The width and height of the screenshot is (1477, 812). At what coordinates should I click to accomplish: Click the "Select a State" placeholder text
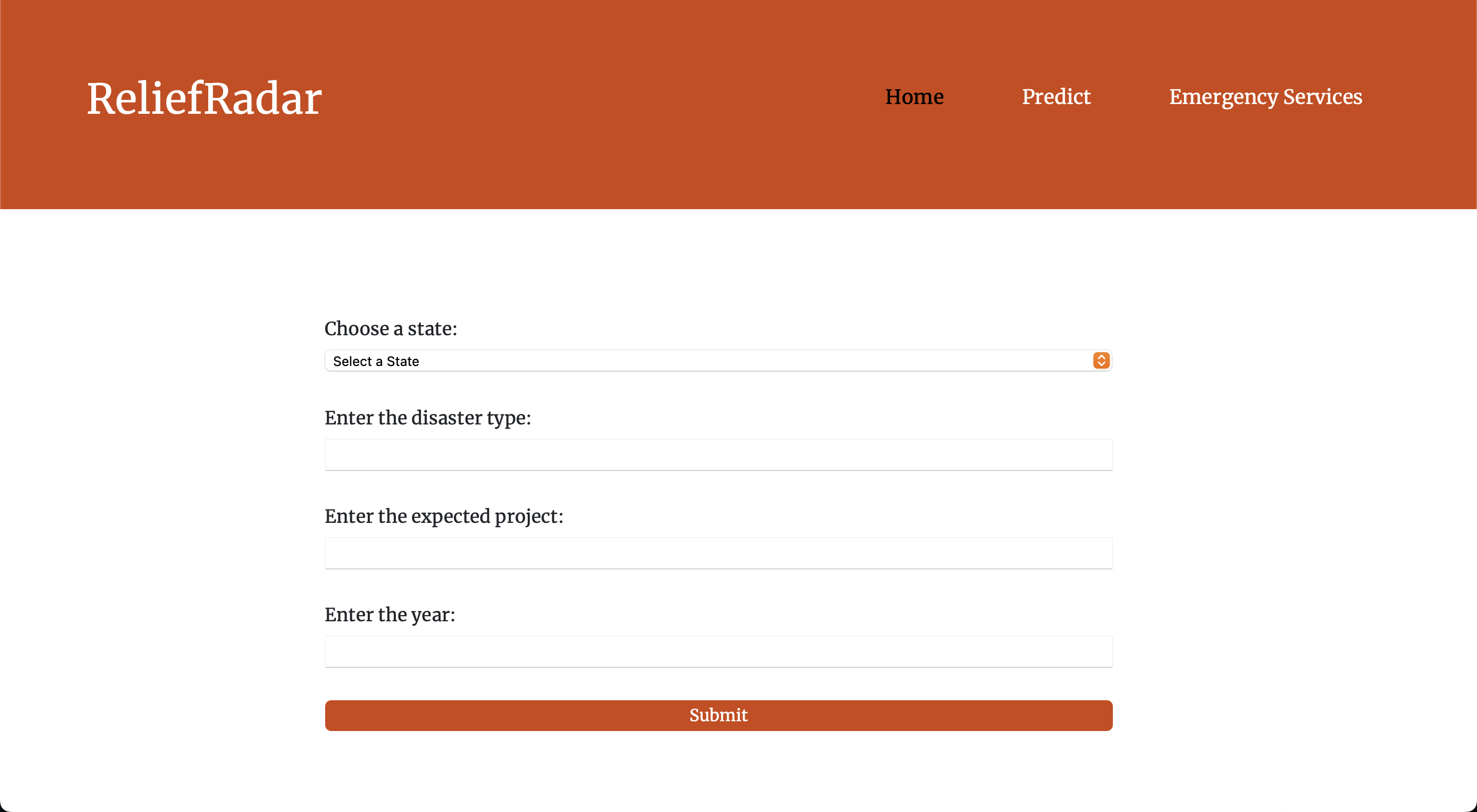375,361
